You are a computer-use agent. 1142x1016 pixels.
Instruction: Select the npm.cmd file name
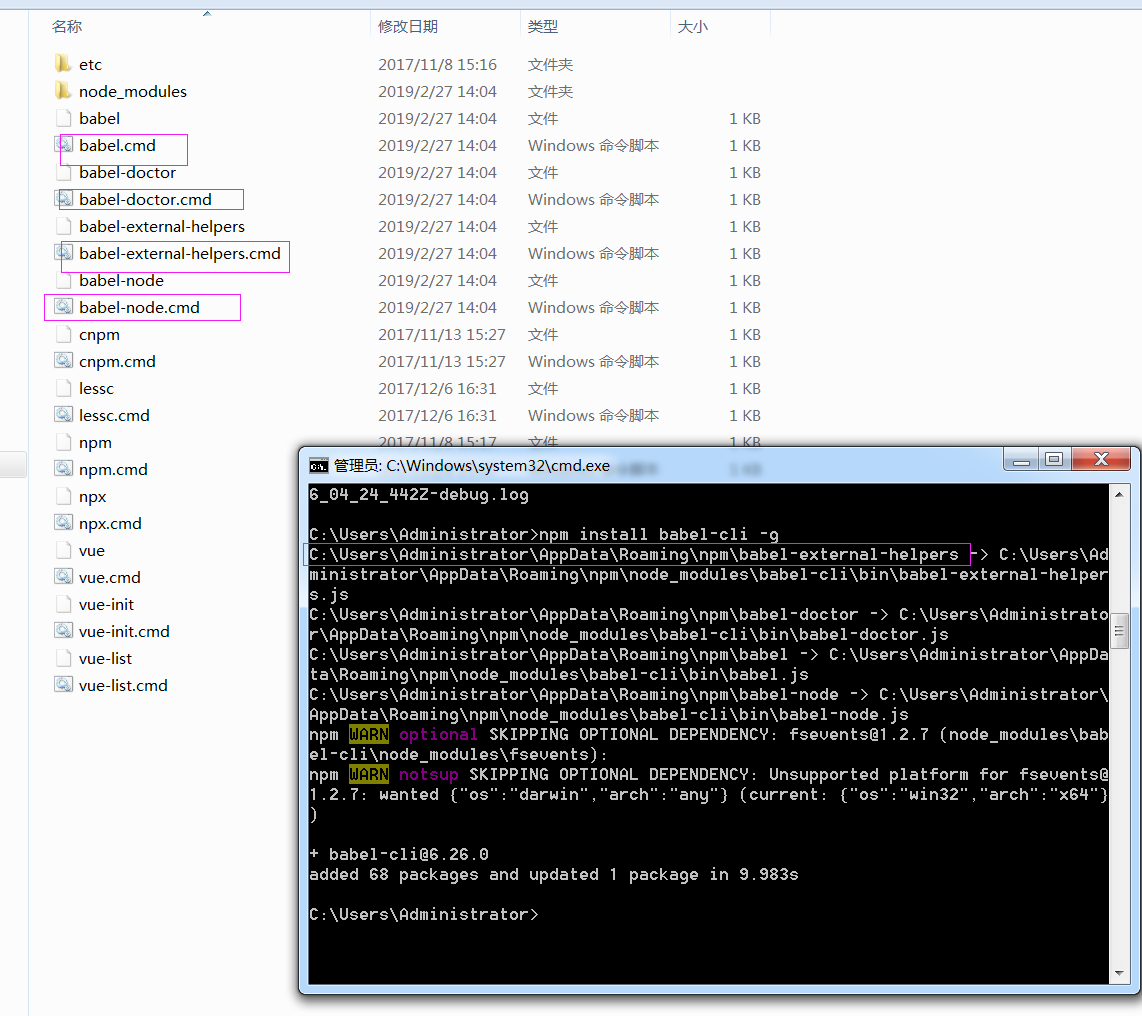[113, 470]
